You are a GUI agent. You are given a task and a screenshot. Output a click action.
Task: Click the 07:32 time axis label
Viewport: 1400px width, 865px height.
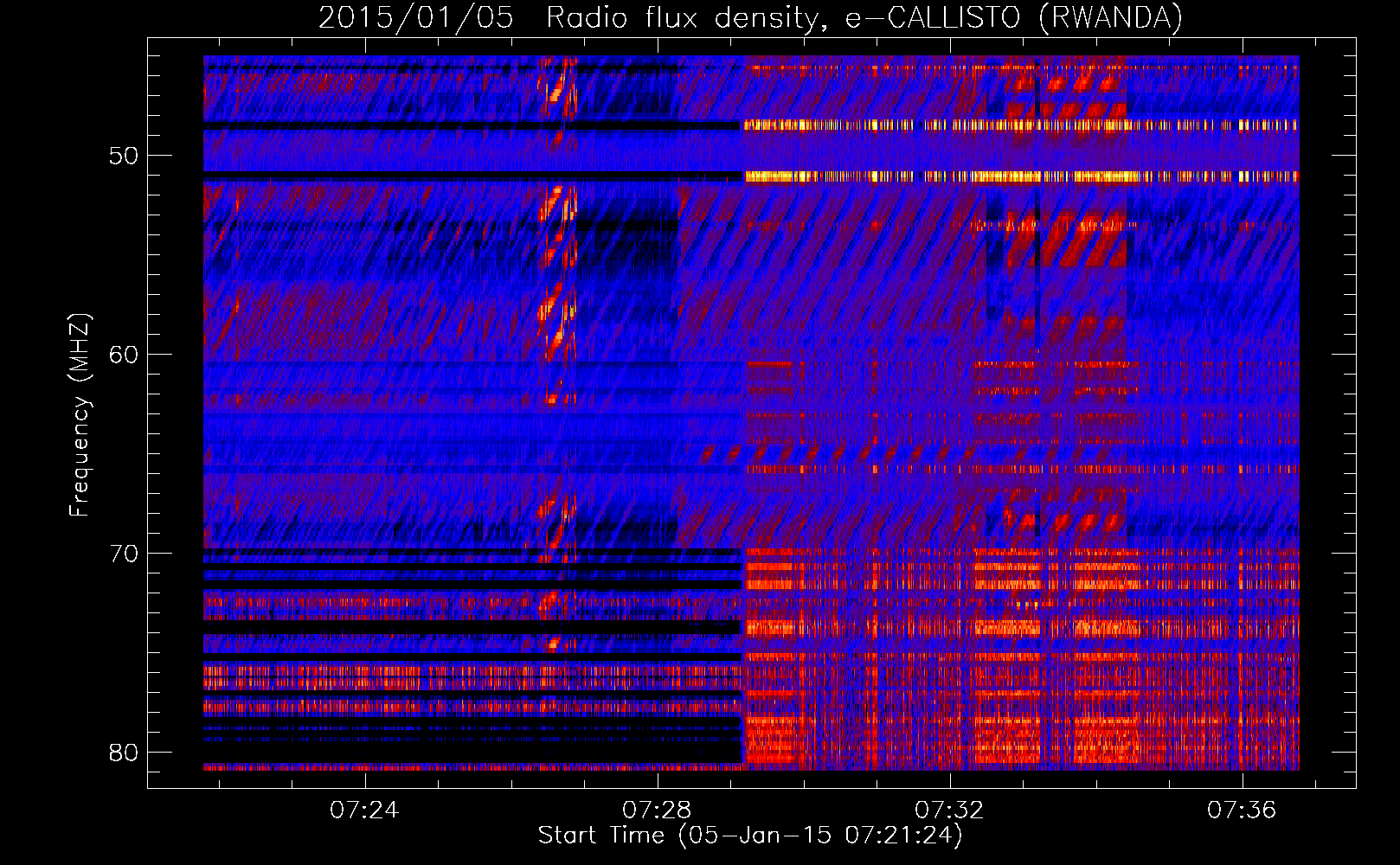(x=949, y=810)
